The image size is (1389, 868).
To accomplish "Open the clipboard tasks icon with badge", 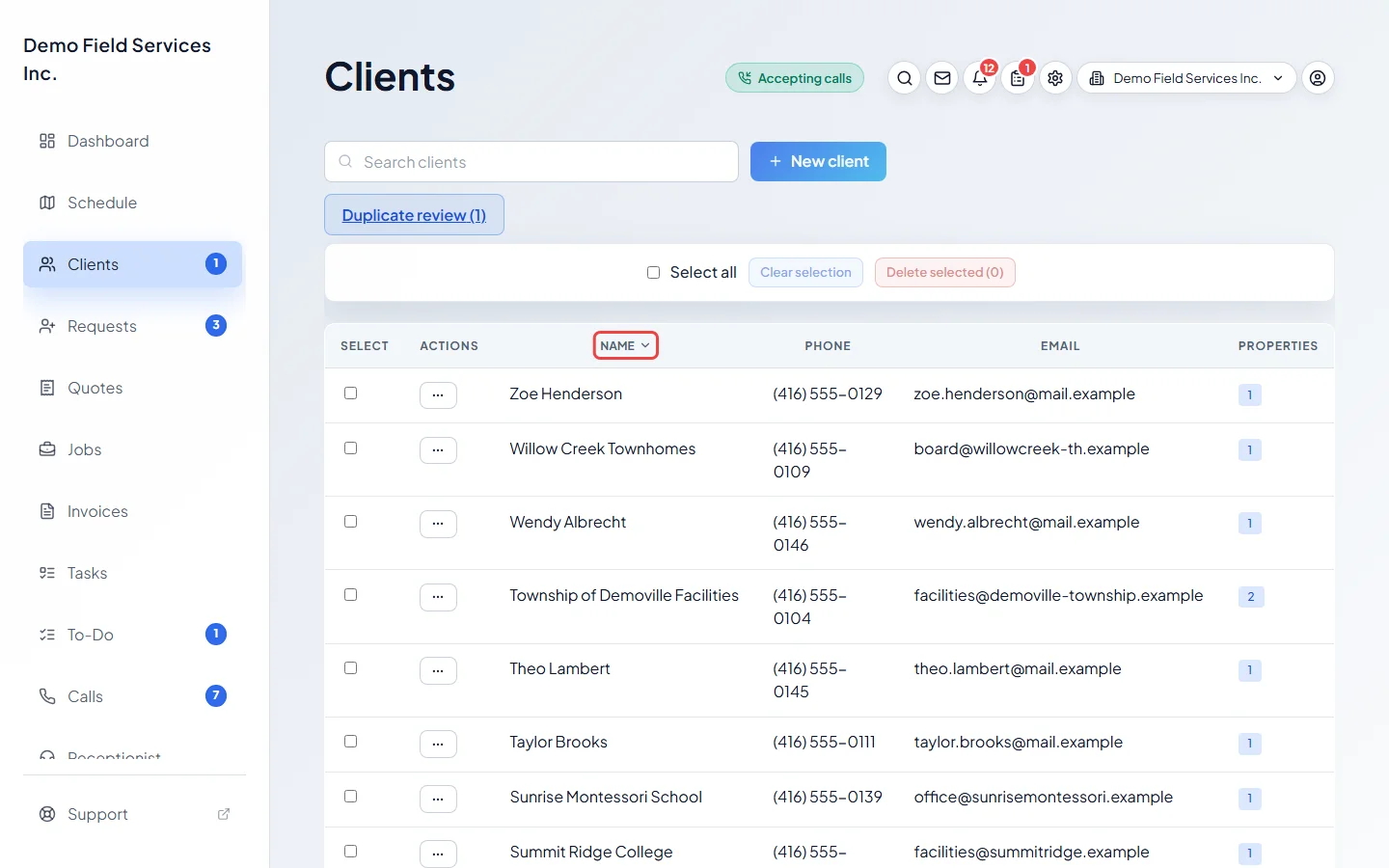I will tap(1018, 78).
